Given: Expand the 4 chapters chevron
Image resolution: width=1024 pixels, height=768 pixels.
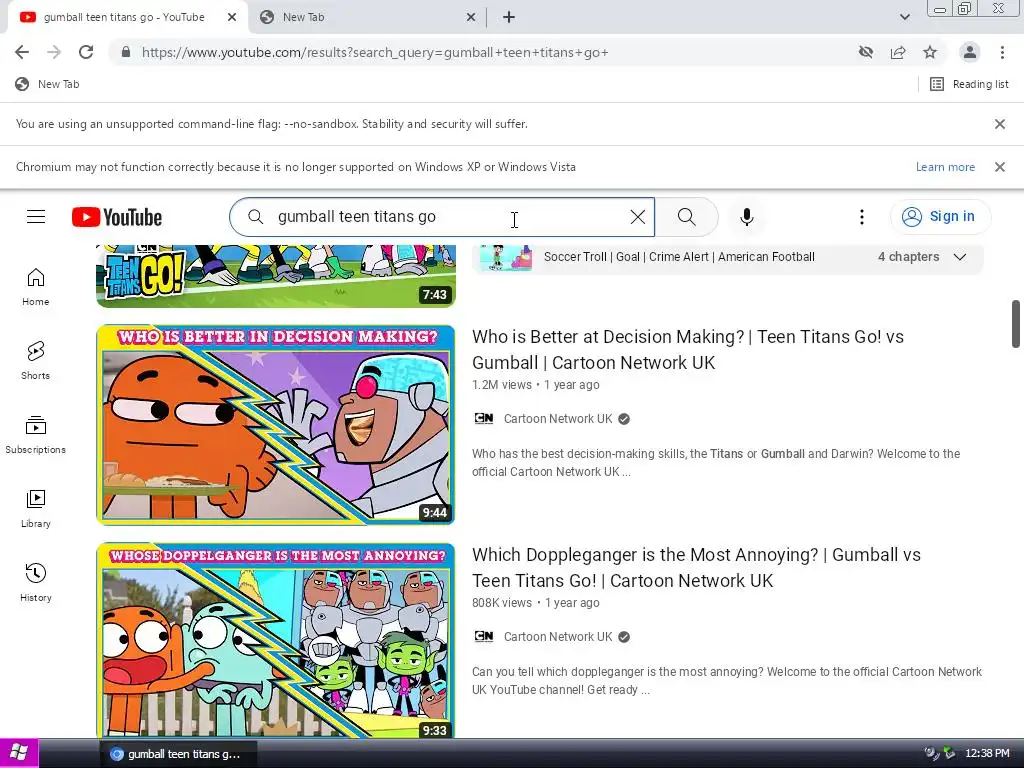Looking at the screenshot, I should coord(959,257).
